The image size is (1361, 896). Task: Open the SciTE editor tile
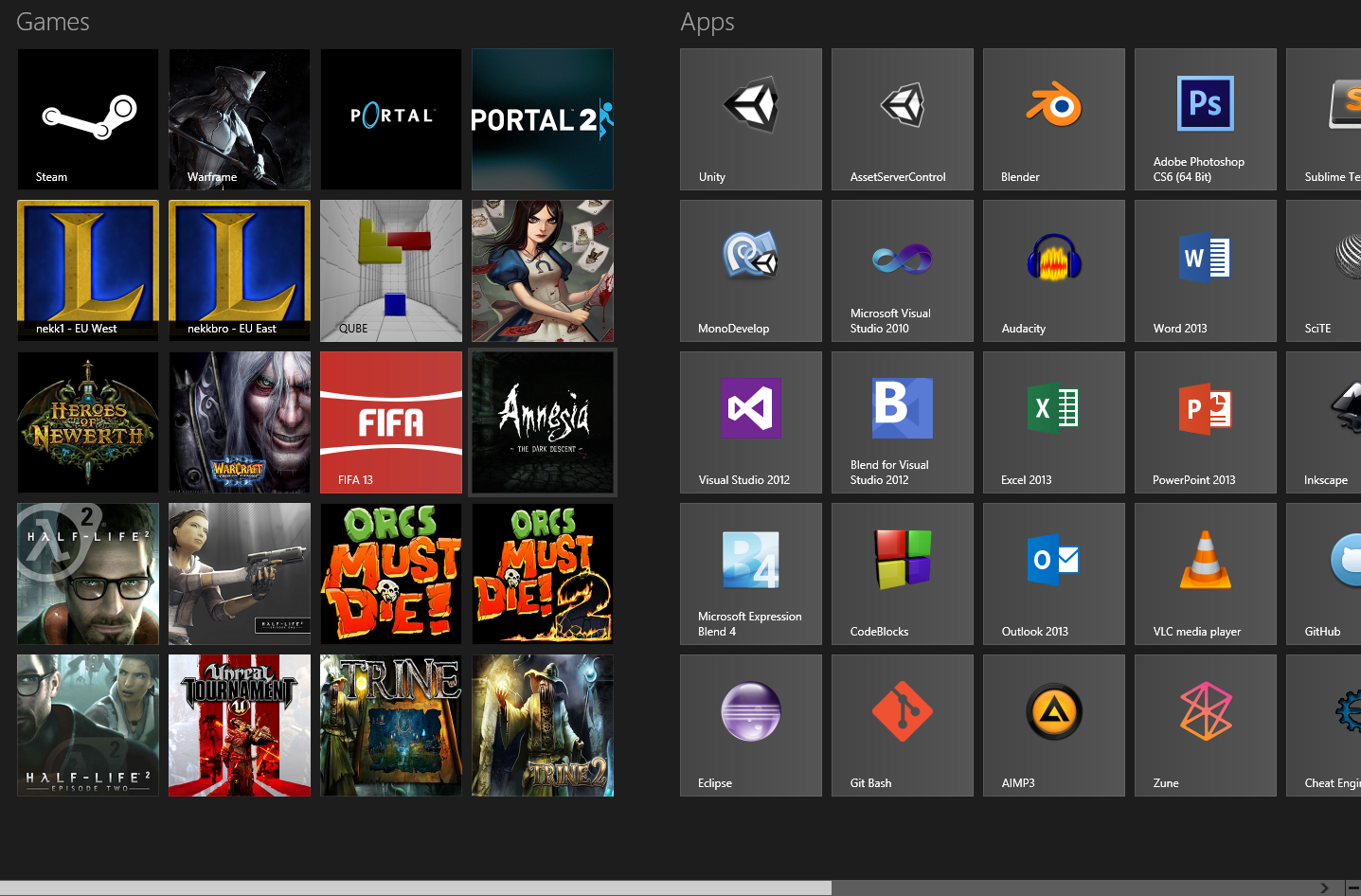pyautogui.click(x=1324, y=271)
